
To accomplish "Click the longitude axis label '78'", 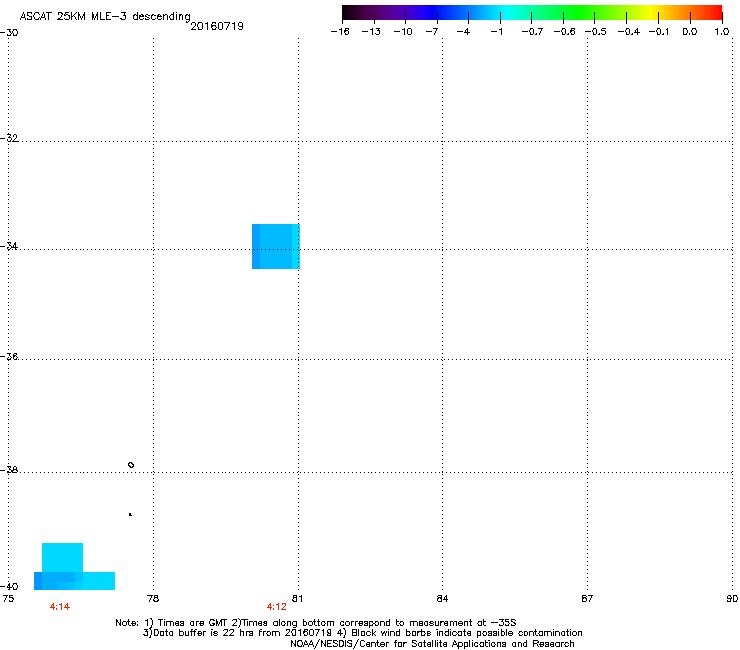I will 153,599.
